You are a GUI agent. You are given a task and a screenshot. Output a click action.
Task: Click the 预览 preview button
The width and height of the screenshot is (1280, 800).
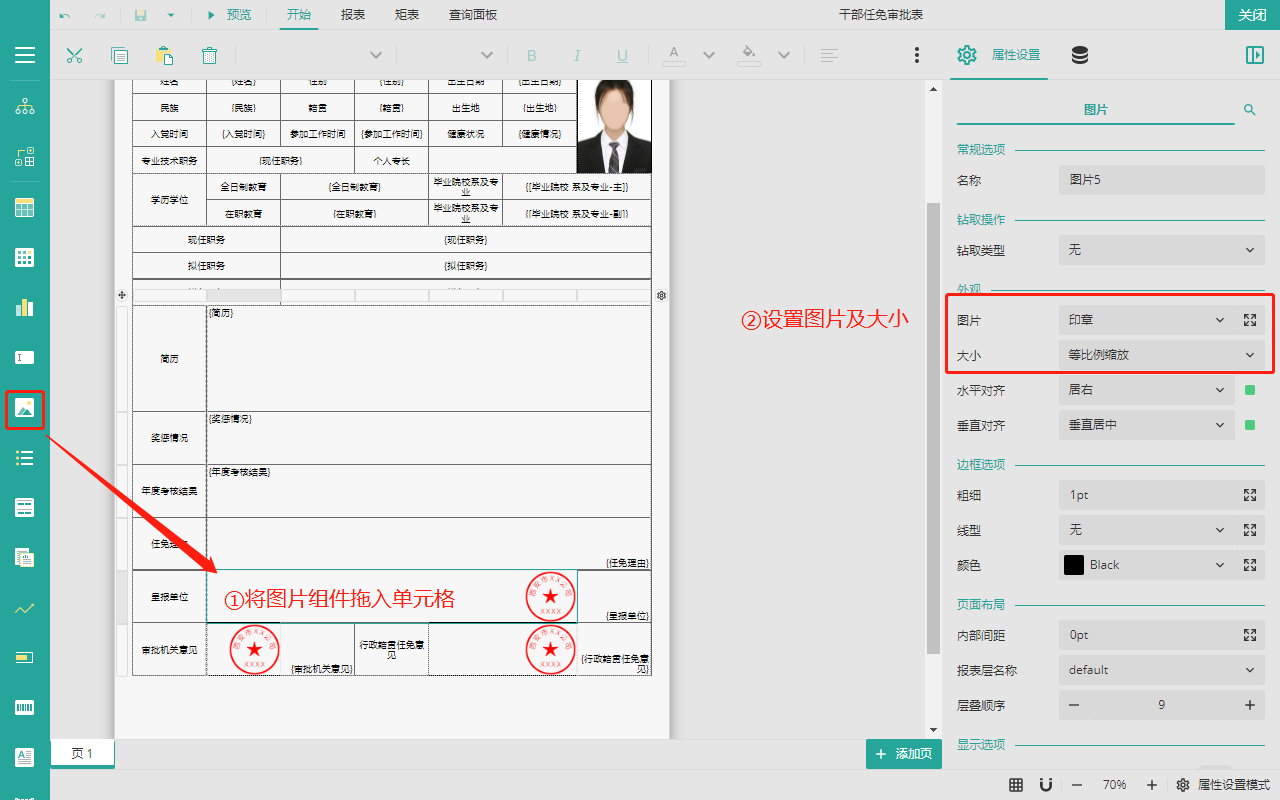(229, 15)
